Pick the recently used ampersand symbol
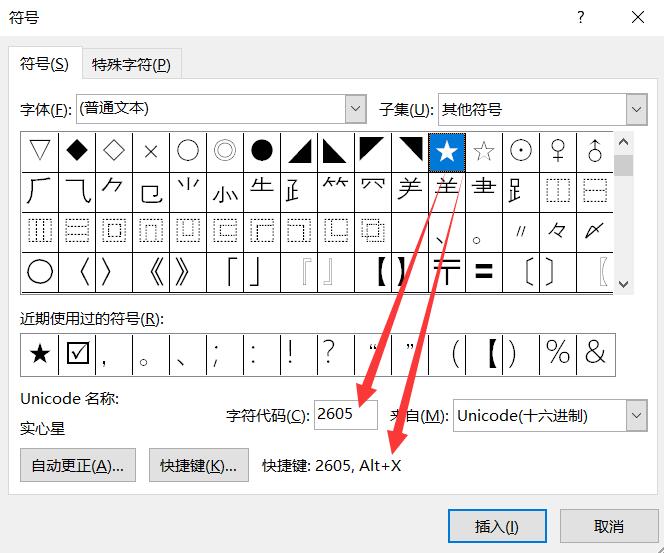664x553 pixels. click(x=595, y=354)
